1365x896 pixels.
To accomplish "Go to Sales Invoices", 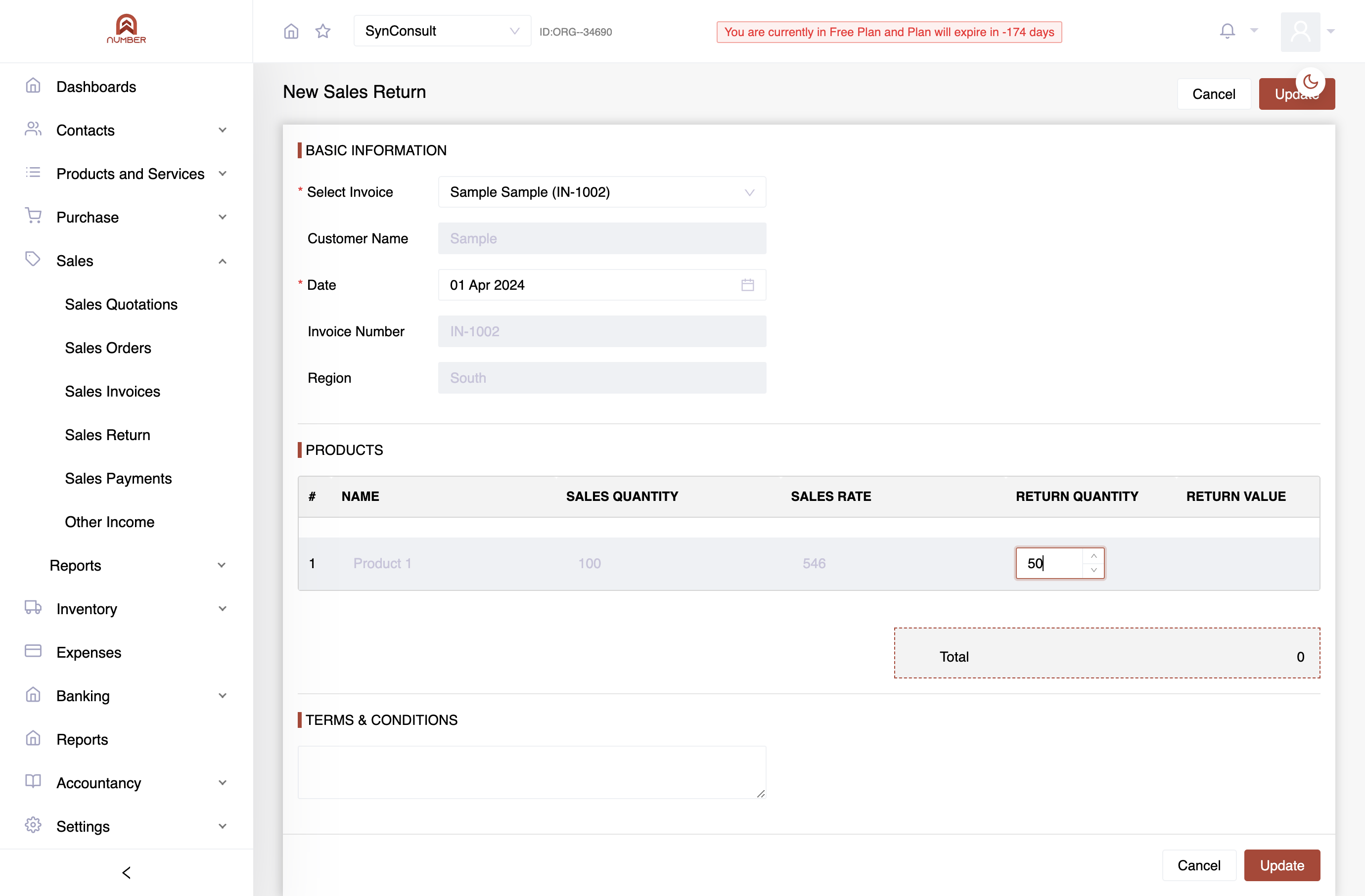I will point(112,392).
